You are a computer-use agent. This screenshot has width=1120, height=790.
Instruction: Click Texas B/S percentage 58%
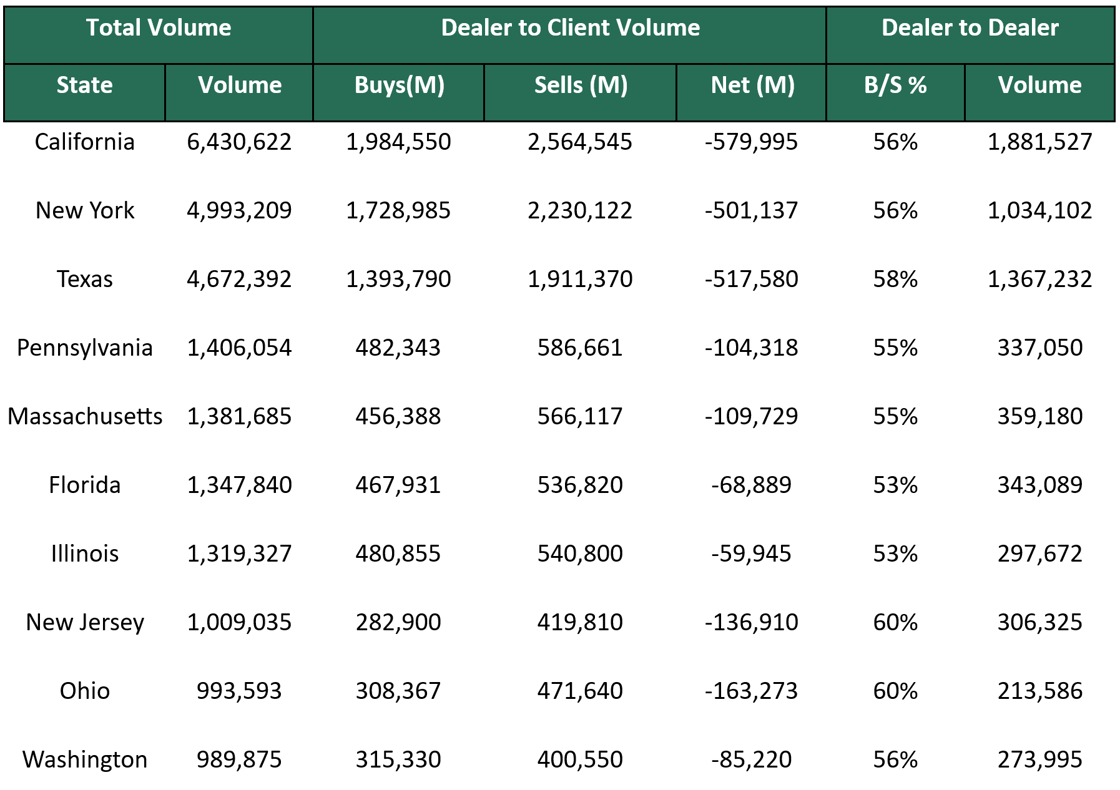point(895,279)
